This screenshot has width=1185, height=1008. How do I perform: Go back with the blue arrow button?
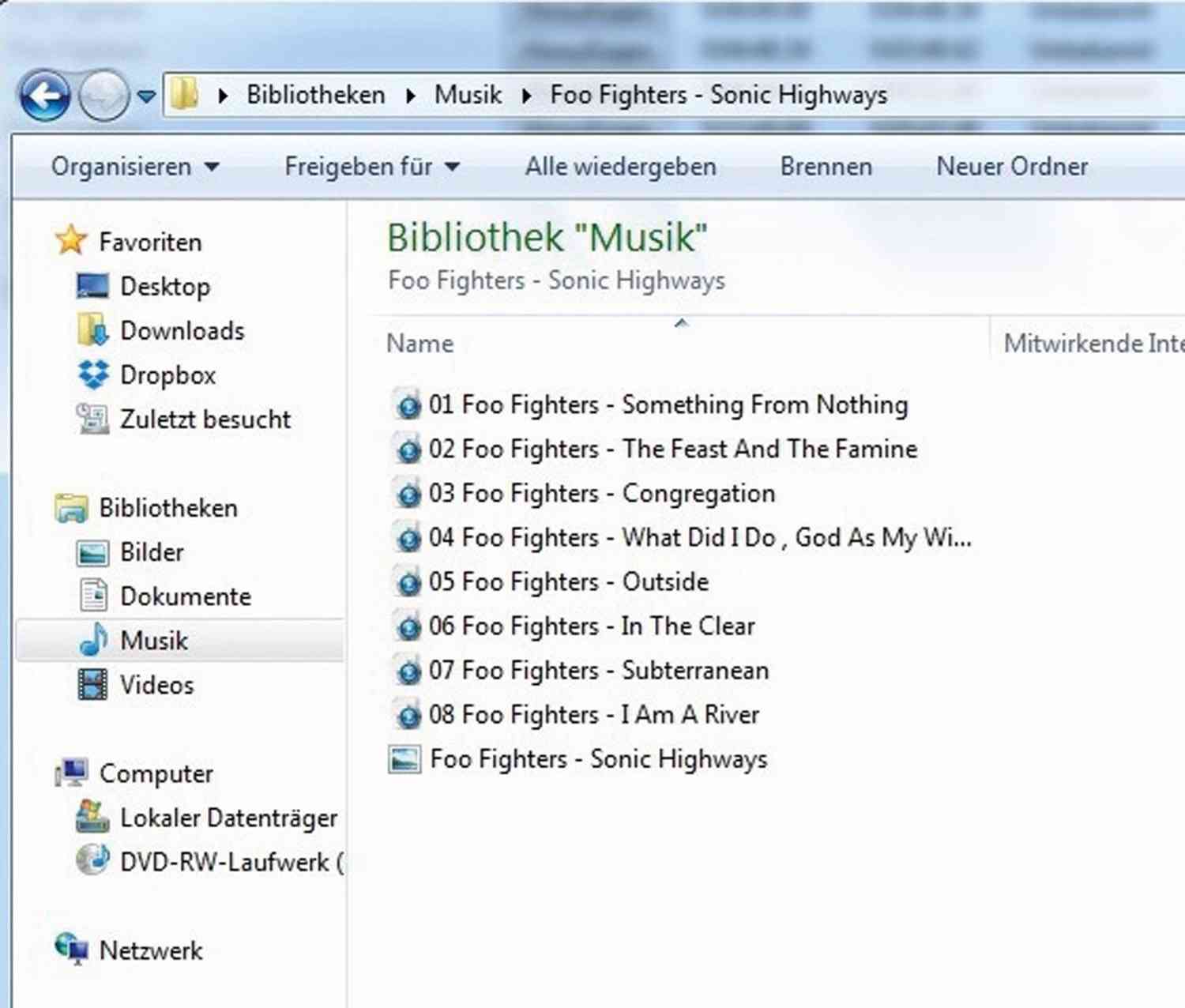45,96
